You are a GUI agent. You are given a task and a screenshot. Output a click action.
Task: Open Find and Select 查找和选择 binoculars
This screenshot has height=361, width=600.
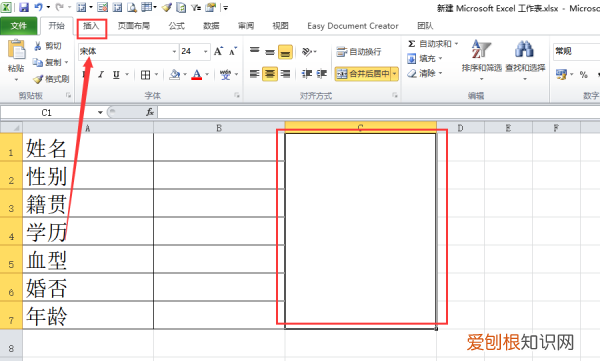pyautogui.click(x=525, y=60)
